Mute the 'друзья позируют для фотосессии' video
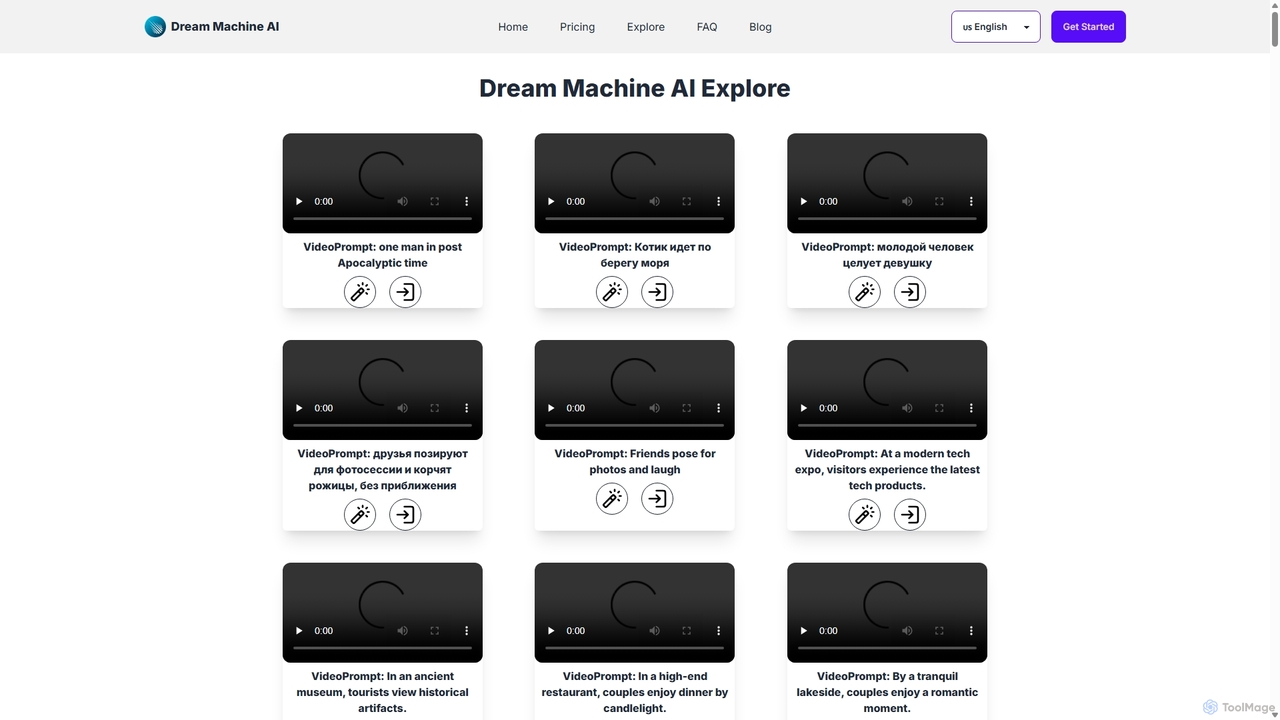 pos(402,408)
